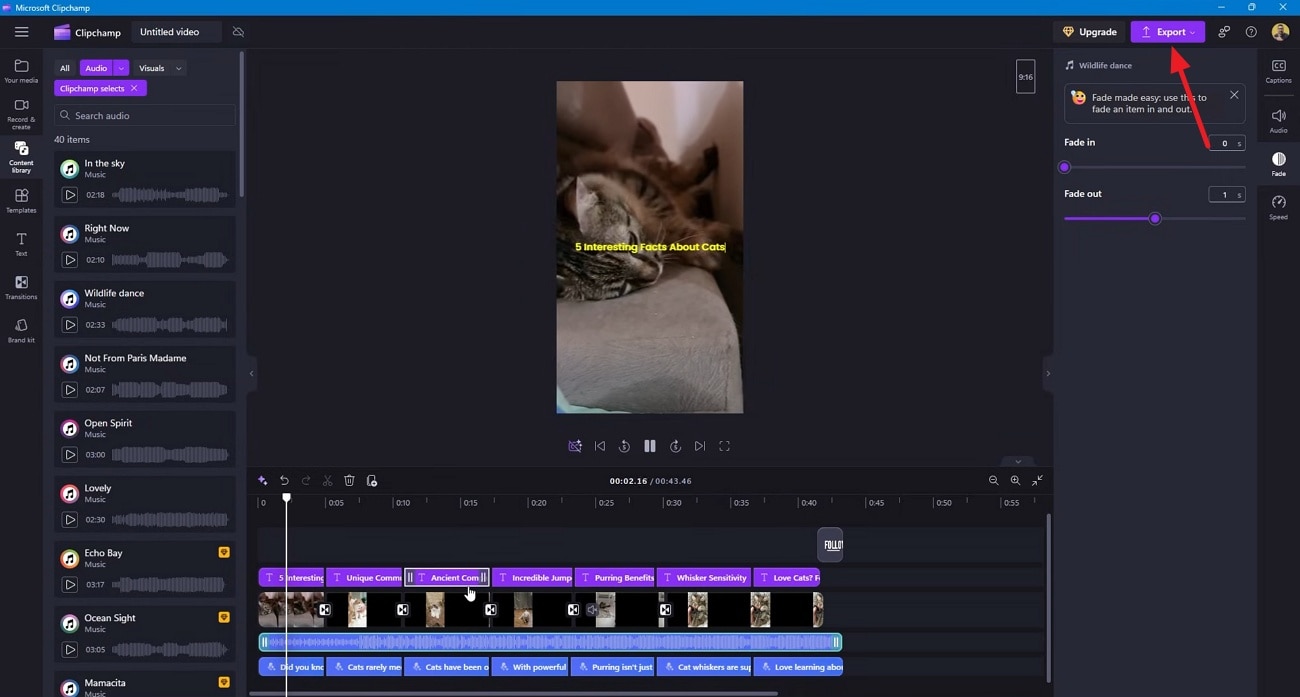Open the Audio panel on the right
The image size is (1300, 697).
click(x=1278, y=118)
